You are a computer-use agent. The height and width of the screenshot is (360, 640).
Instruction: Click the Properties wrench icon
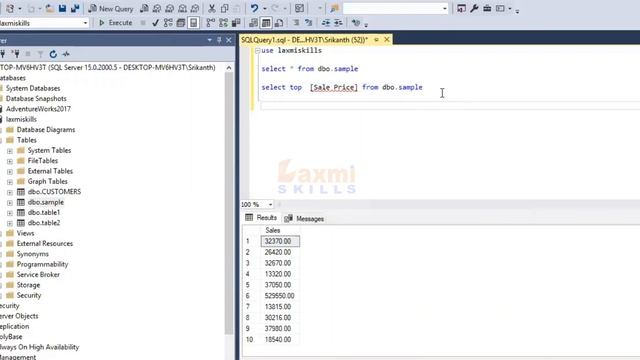click(474, 8)
